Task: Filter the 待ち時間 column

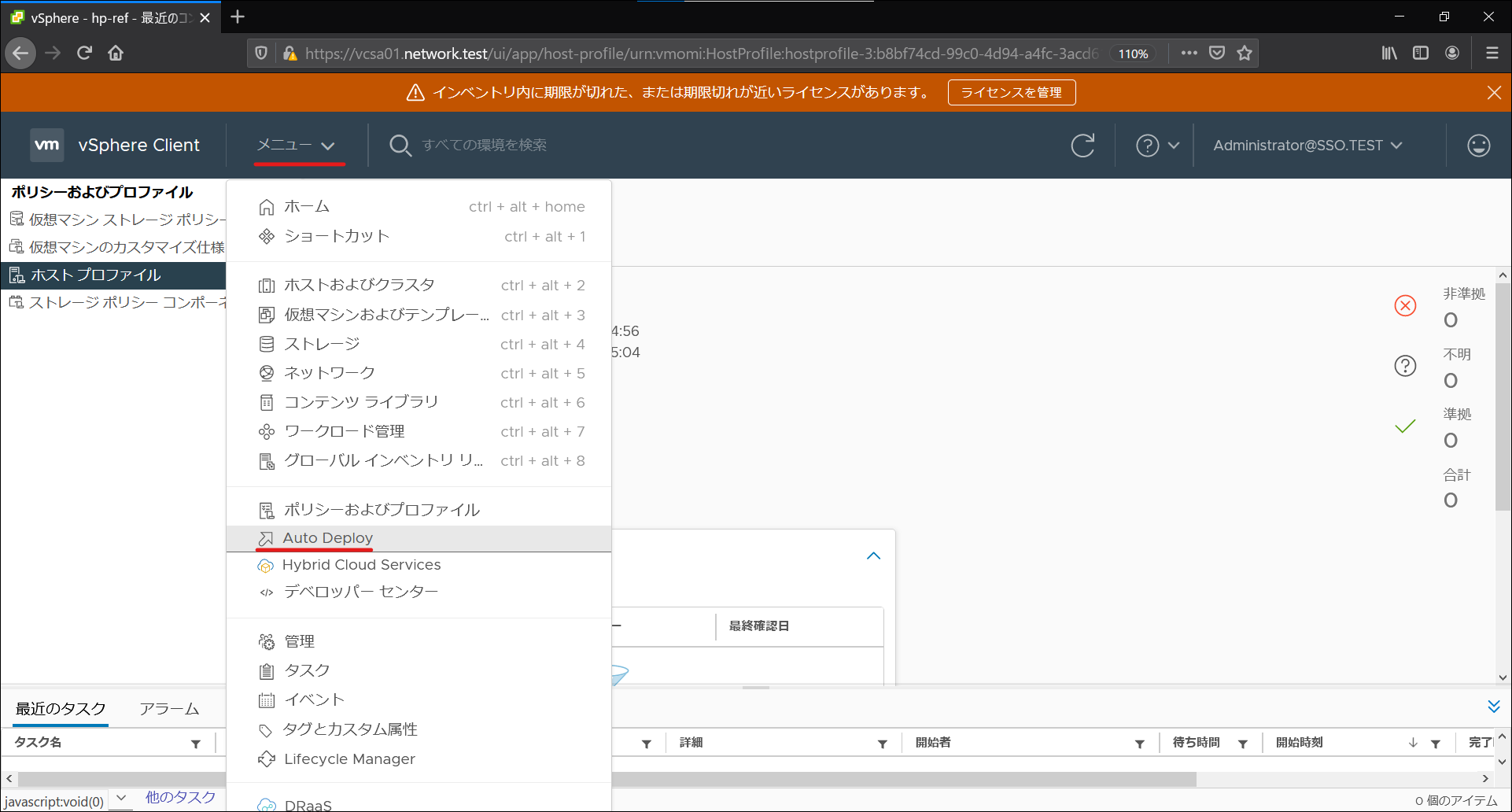Action: pos(1243,744)
